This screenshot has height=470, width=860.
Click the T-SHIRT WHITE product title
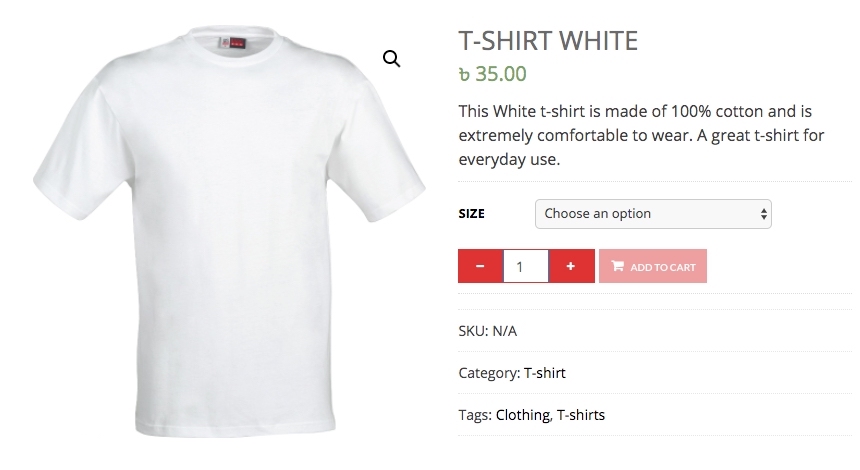pos(548,41)
